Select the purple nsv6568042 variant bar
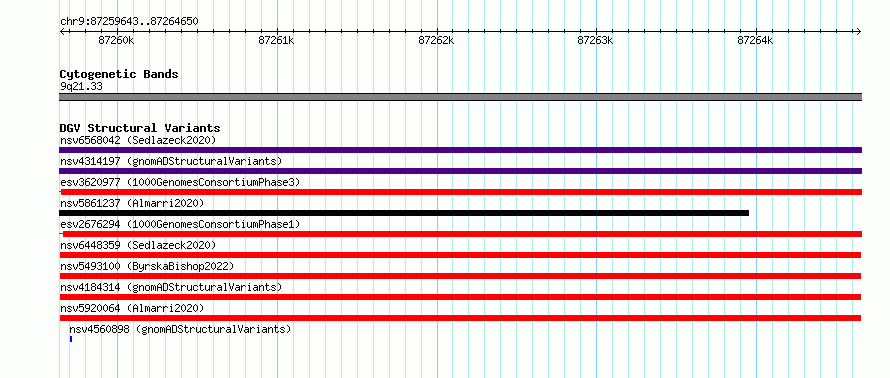890x378 pixels. [460, 150]
